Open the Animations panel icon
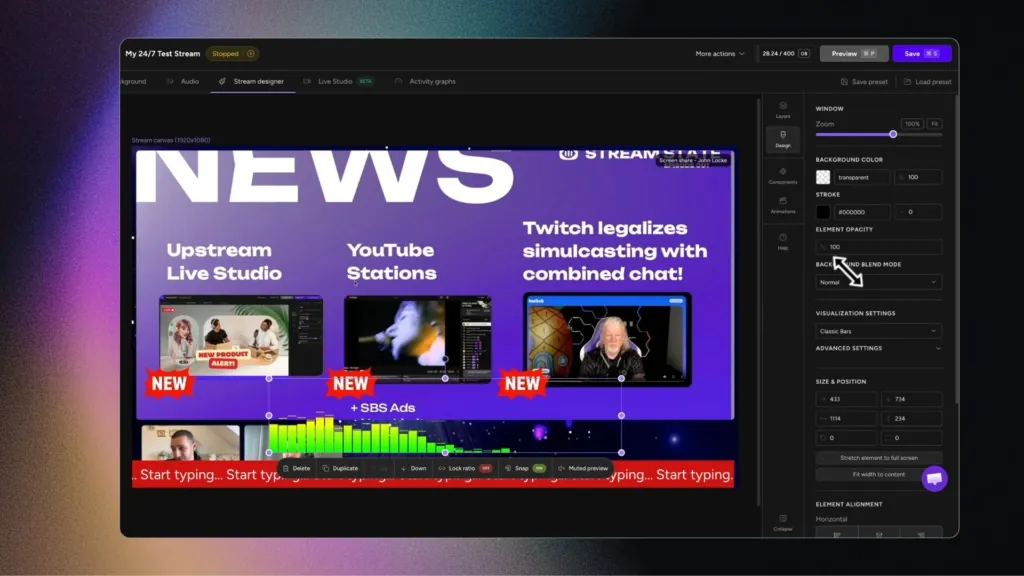The image size is (1024, 576). pos(782,205)
